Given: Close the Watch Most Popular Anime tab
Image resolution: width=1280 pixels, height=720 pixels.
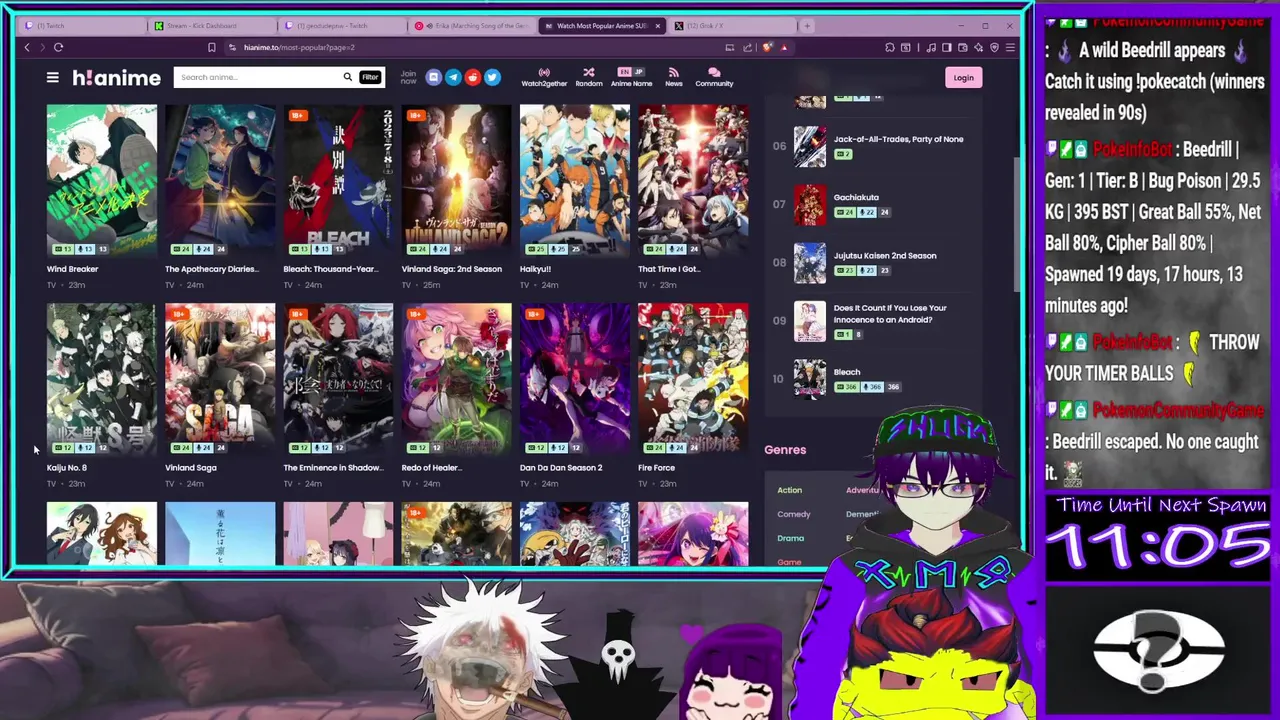Looking at the screenshot, I should (657, 26).
